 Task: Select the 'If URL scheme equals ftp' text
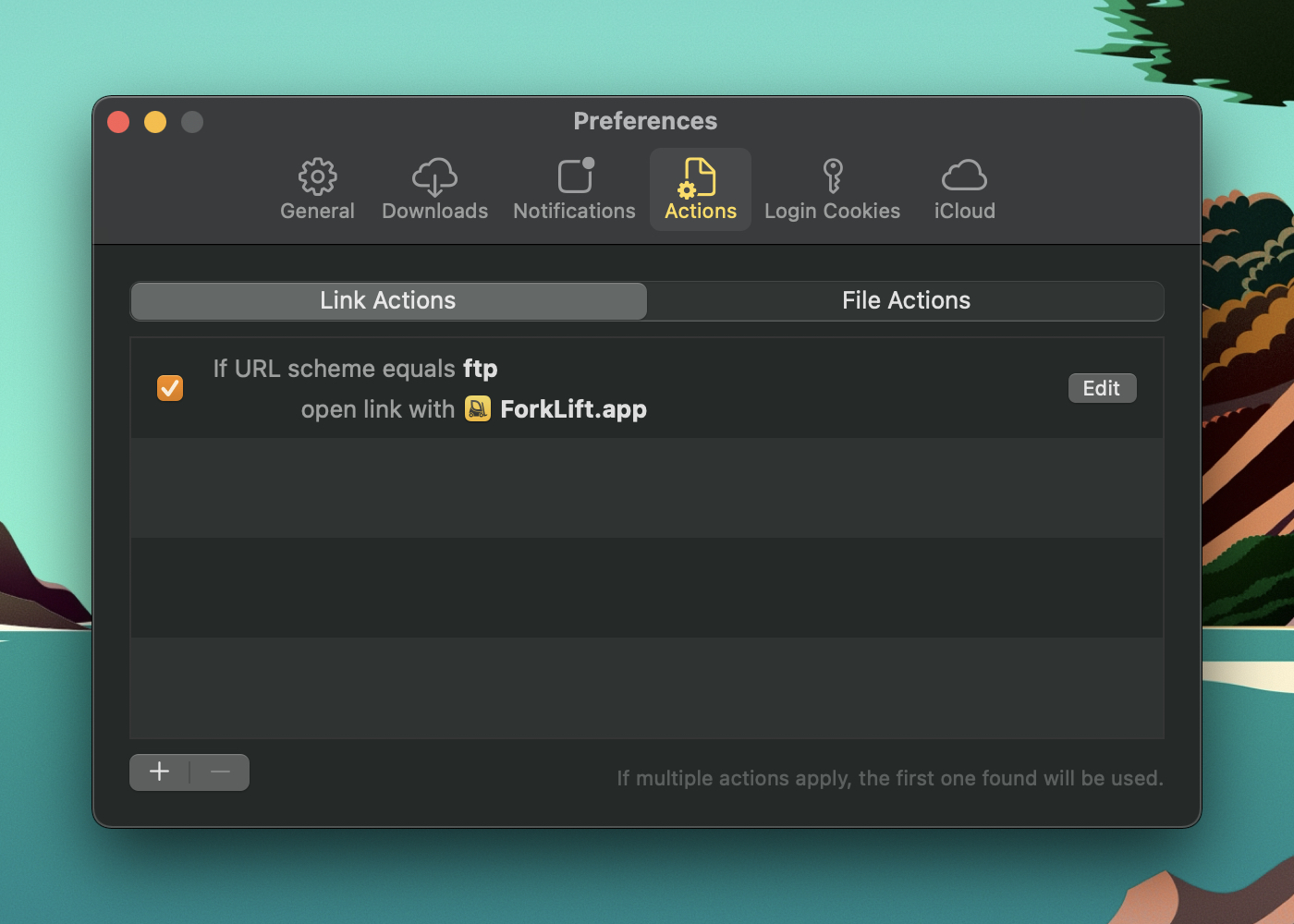pyautogui.click(x=355, y=369)
